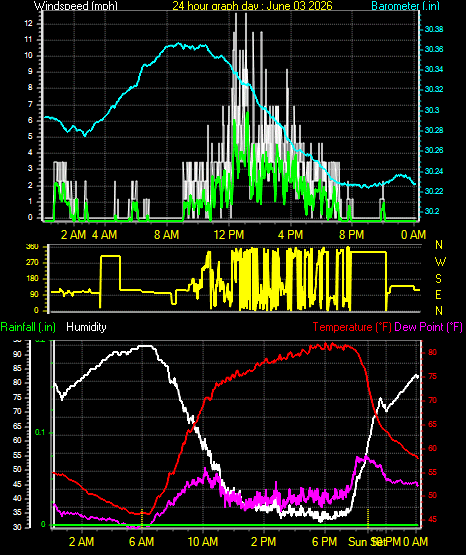Select barometer axis value 30.3

tap(432, 110)
